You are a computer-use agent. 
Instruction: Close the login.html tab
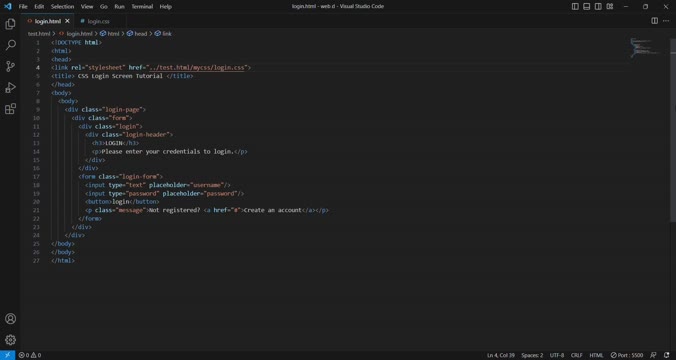[x=67, y=21]
